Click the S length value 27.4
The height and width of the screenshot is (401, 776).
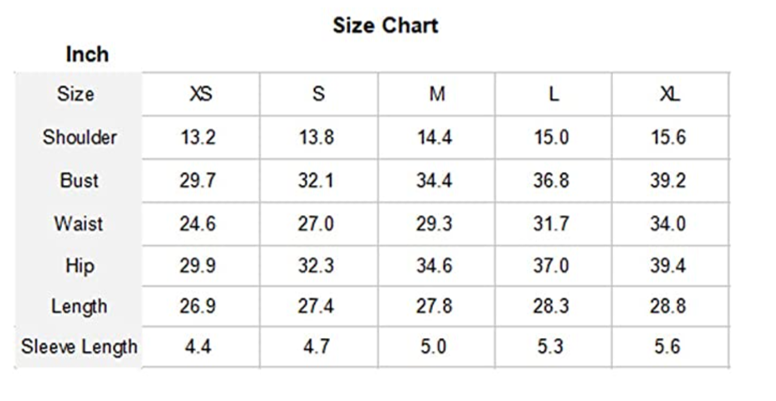tap(317, 306)
